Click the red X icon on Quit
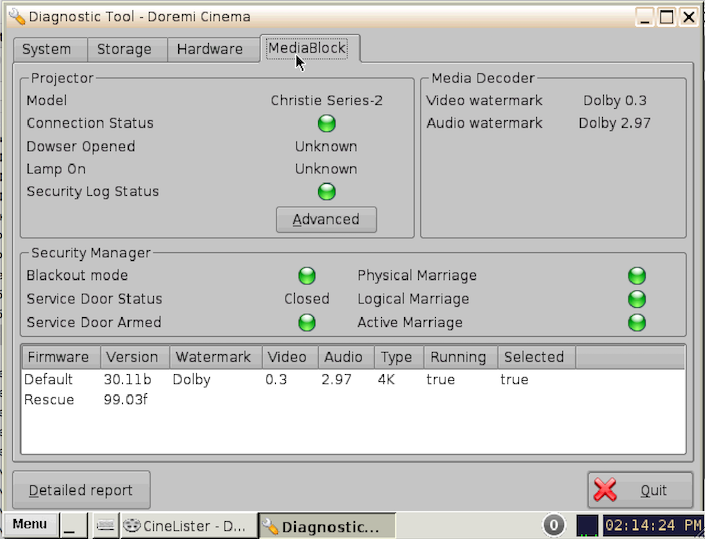The width and height of the screenshot is (705, 539). click(605, 490)
